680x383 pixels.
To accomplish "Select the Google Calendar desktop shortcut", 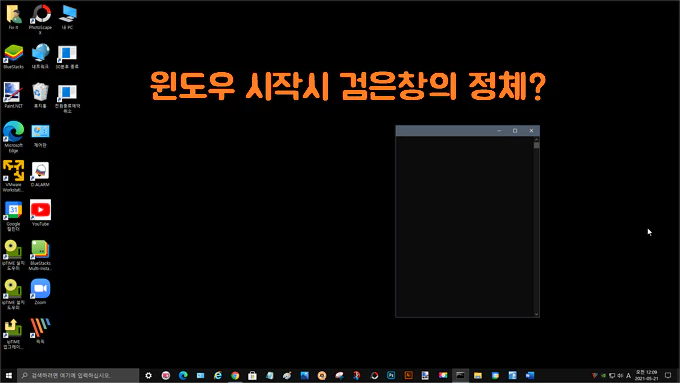I will (13, 216).
